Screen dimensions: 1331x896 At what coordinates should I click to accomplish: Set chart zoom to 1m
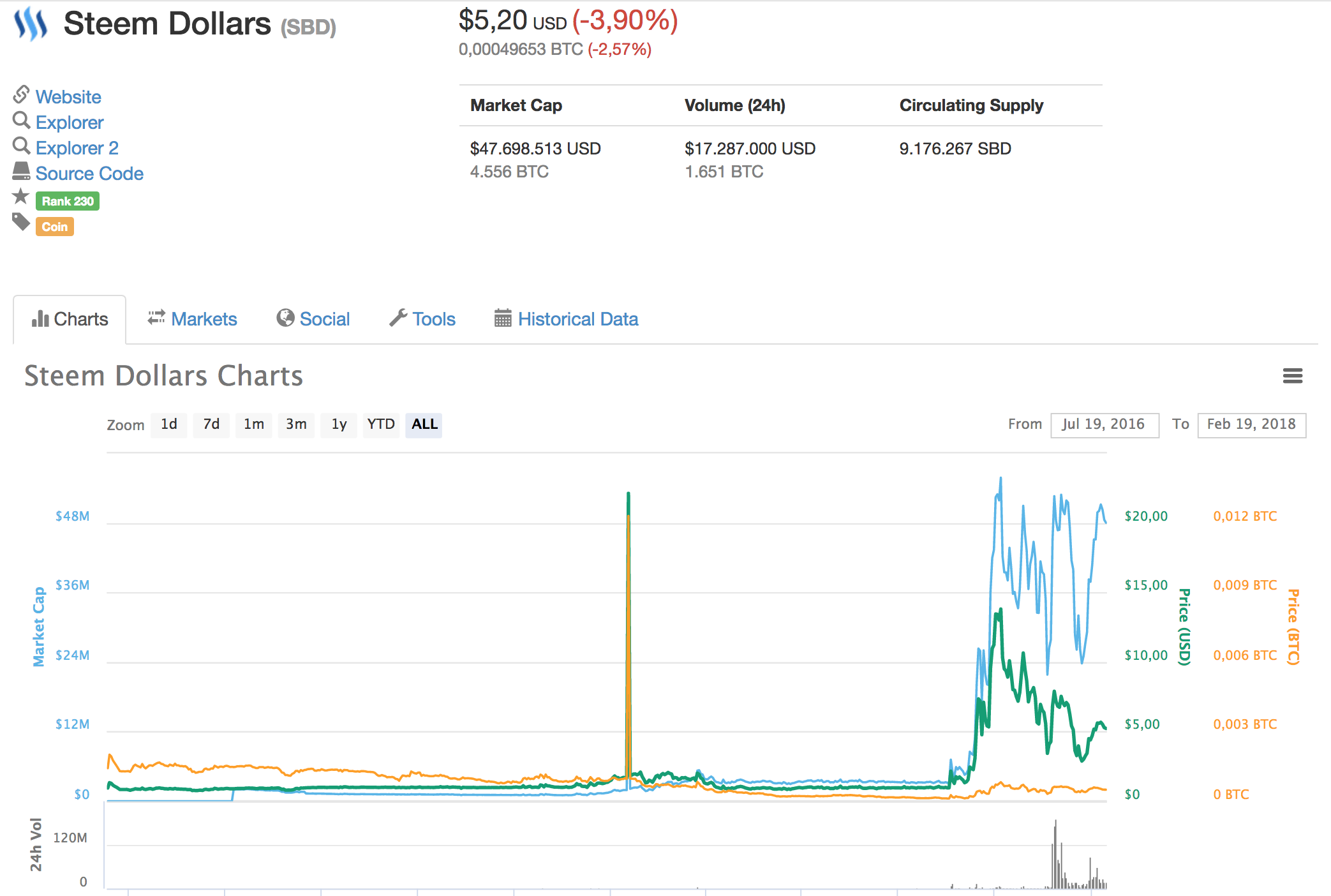(x=254, y=424)
